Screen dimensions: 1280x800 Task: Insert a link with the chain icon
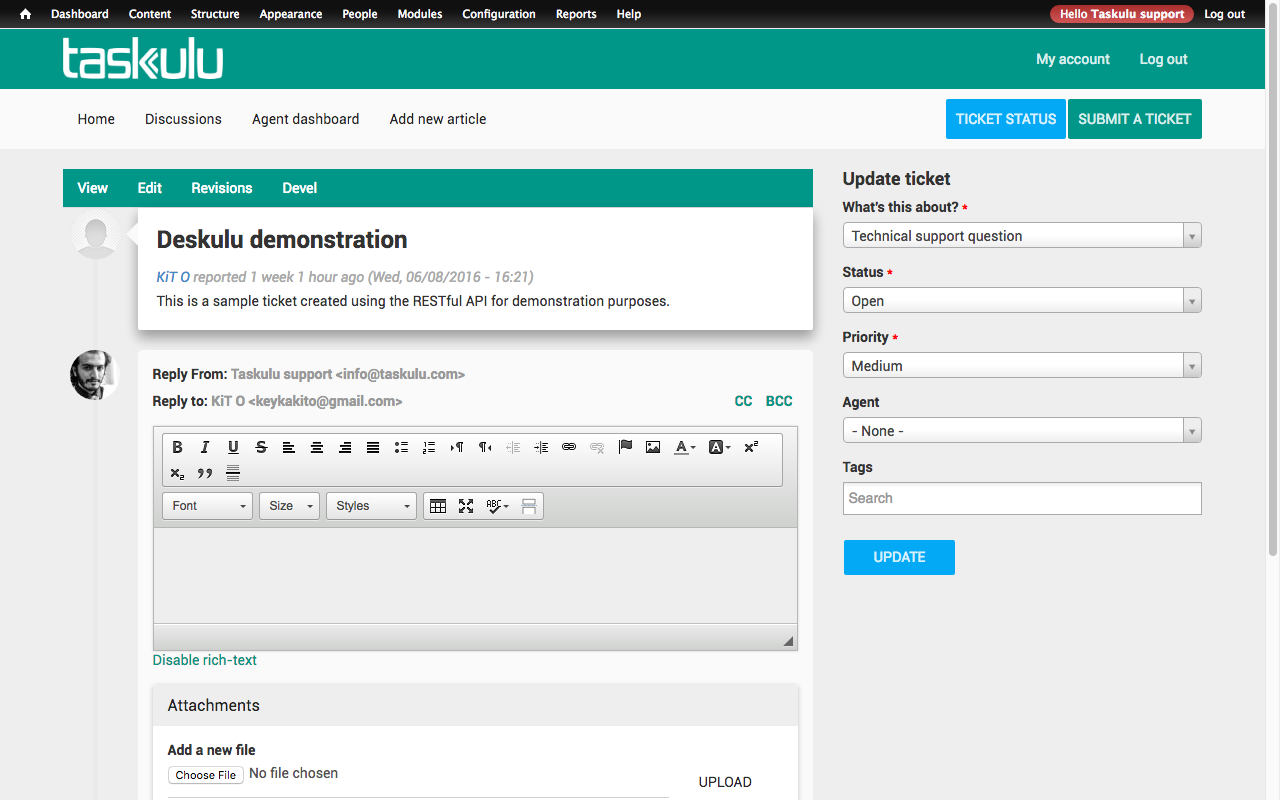[569, 447]
